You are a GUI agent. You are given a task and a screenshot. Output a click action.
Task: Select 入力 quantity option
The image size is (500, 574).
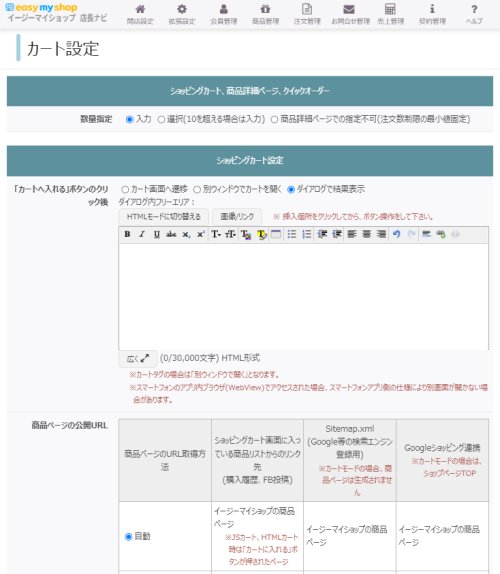click(x=129, y=119)
